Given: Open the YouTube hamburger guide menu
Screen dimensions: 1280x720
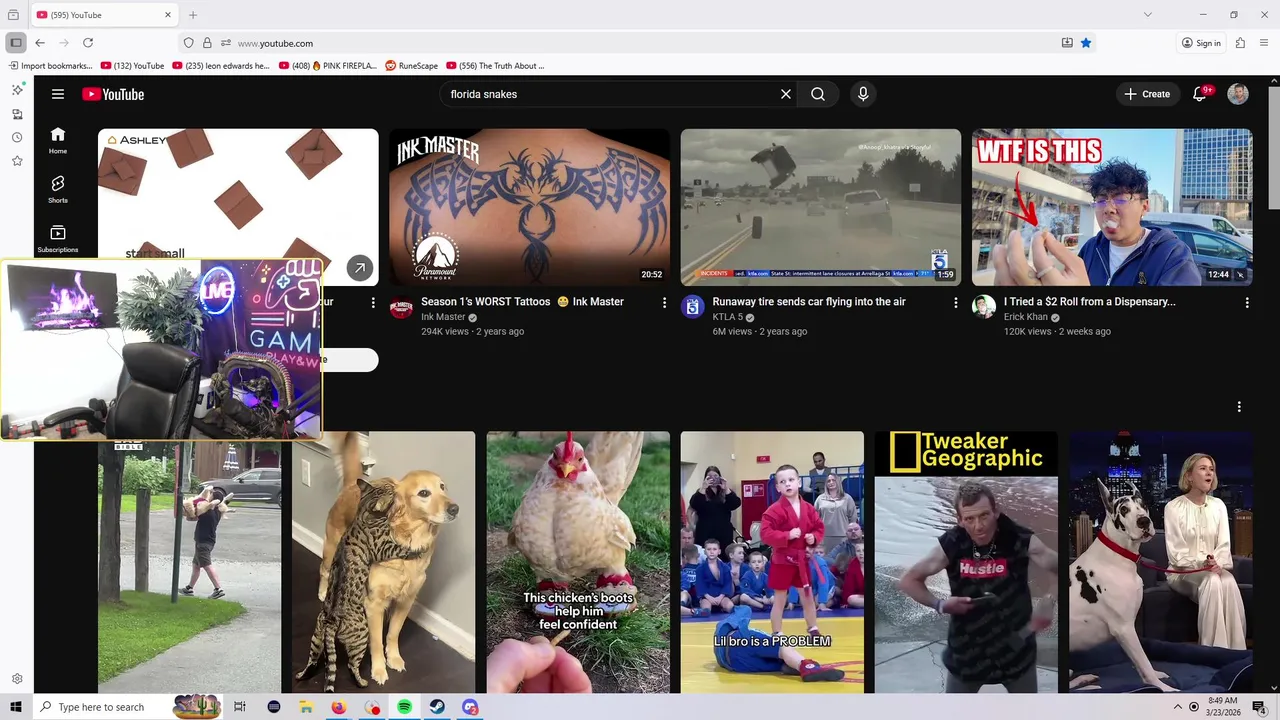Looking at the screenshot, I should pos(58,94).
